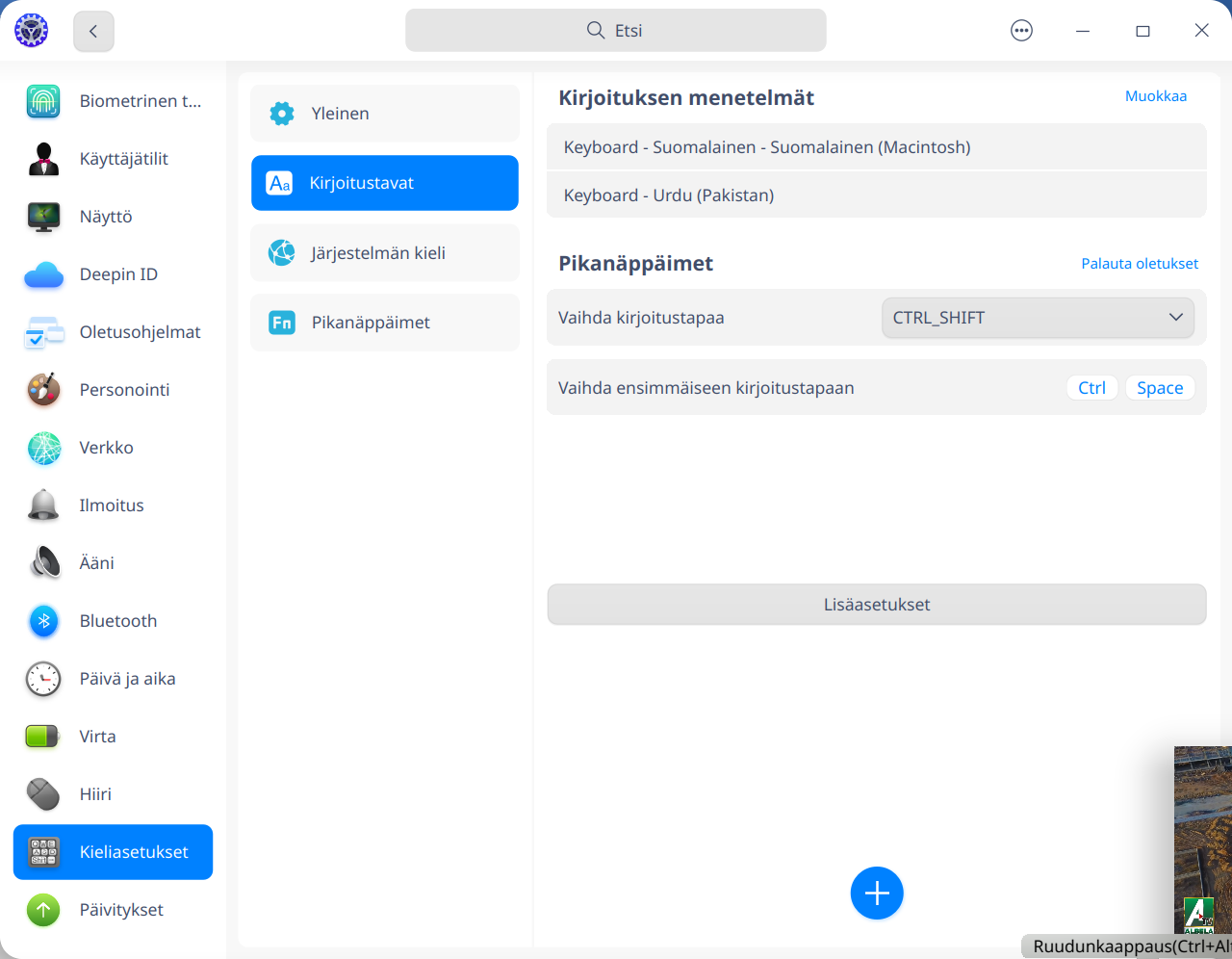Click the Järjestelmän kieli globe icon
Screen dimensions: 1232x959
click(x=282, y=253)
